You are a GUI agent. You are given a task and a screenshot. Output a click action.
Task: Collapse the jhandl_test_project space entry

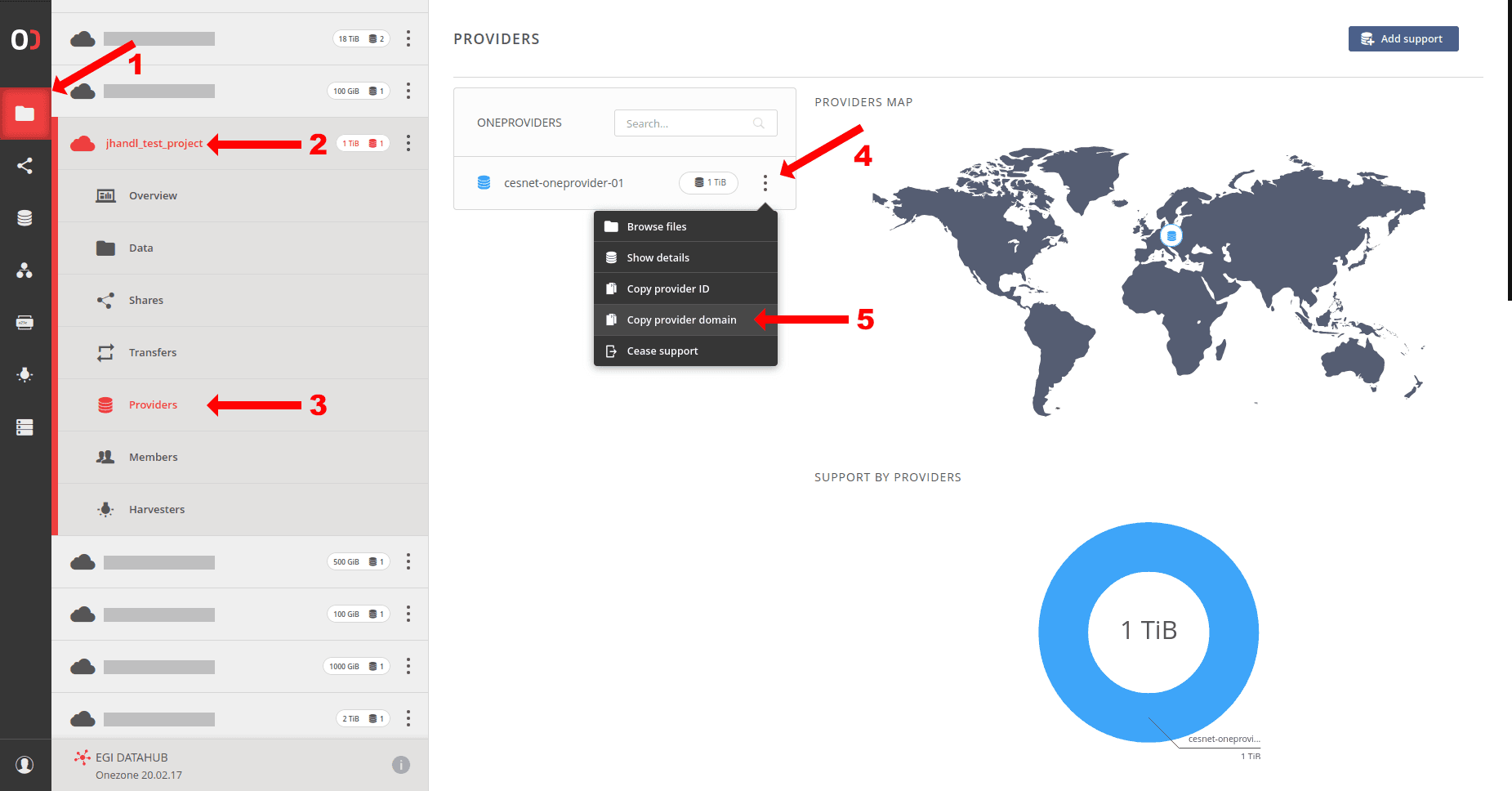click(x=154, y=144)
